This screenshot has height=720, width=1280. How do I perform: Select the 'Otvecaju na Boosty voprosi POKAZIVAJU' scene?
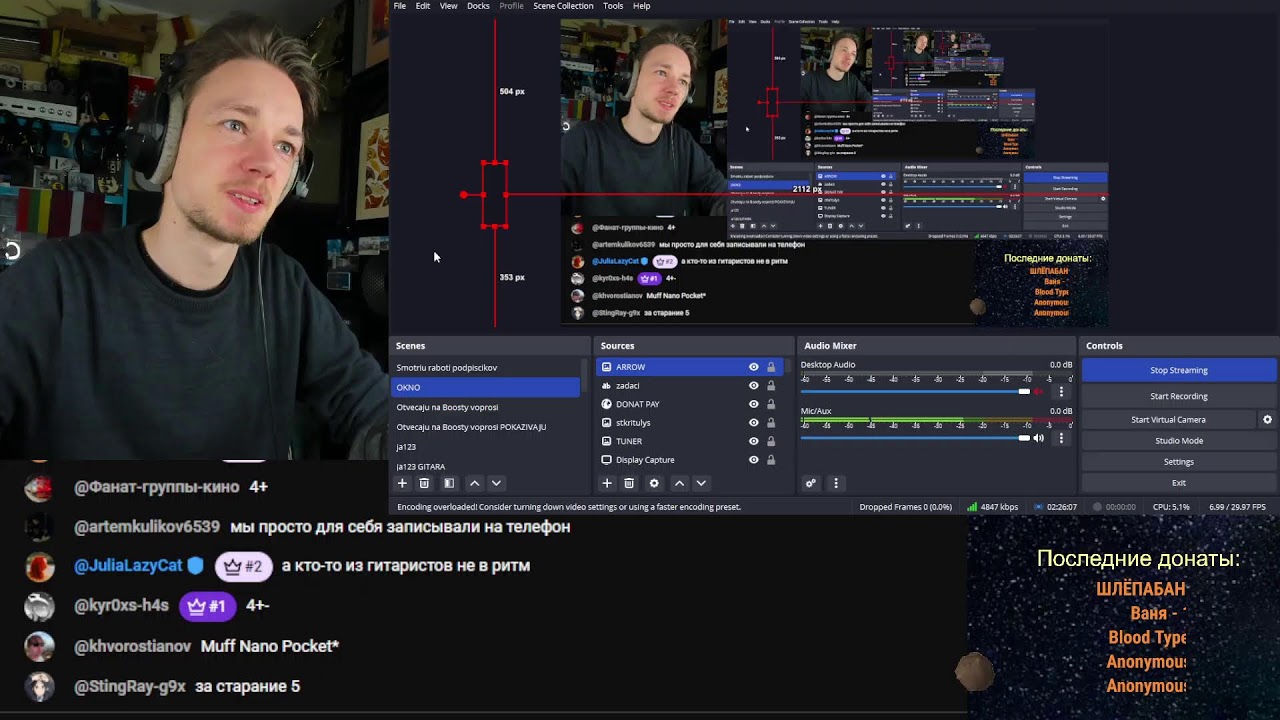pos(485,427)
